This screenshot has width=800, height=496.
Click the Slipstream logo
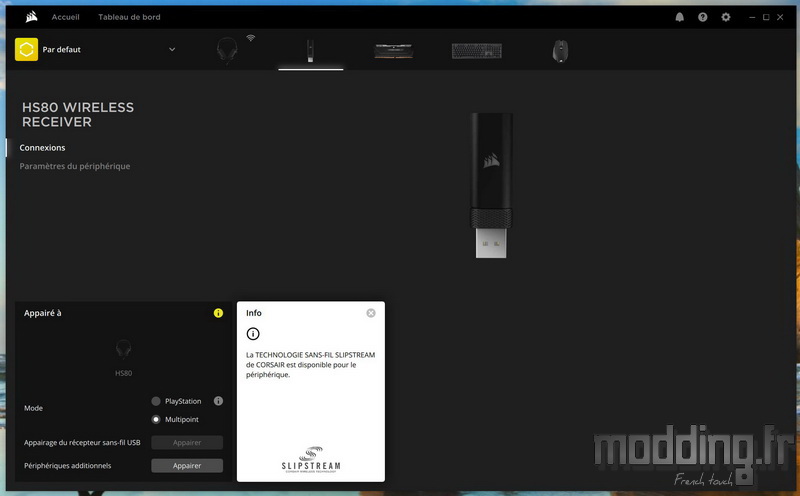(x=311, y=460)
